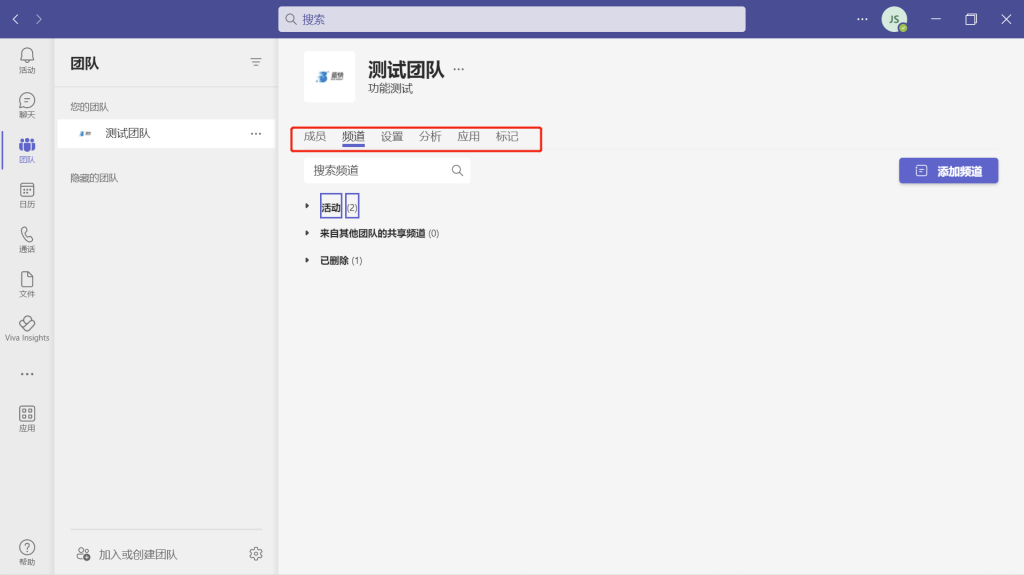
Task: Open the Teams (团队) sidebar icon
Action: pyautogui.click(x=27, y=150)
